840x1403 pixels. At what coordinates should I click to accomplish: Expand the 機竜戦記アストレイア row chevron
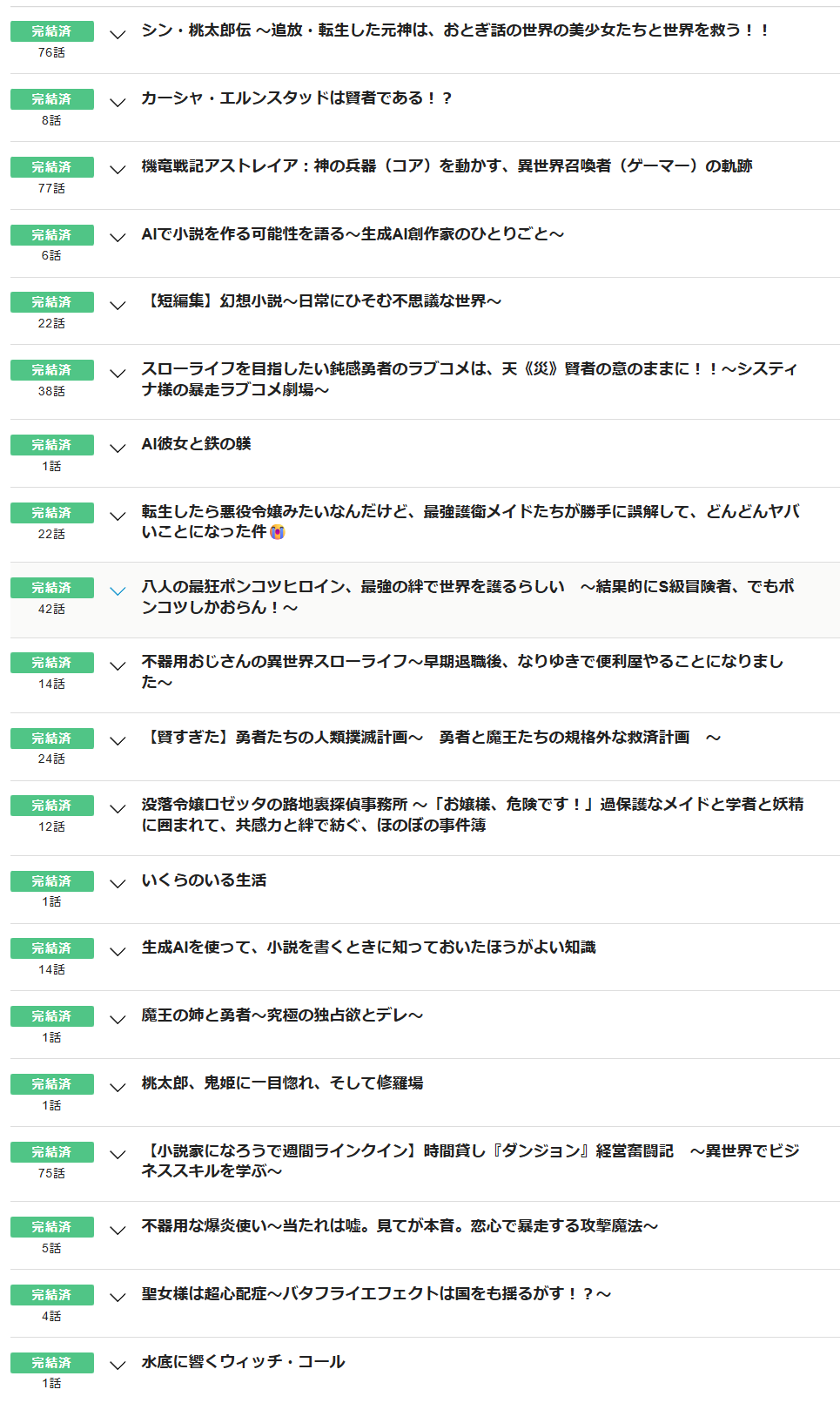(118, 170)
